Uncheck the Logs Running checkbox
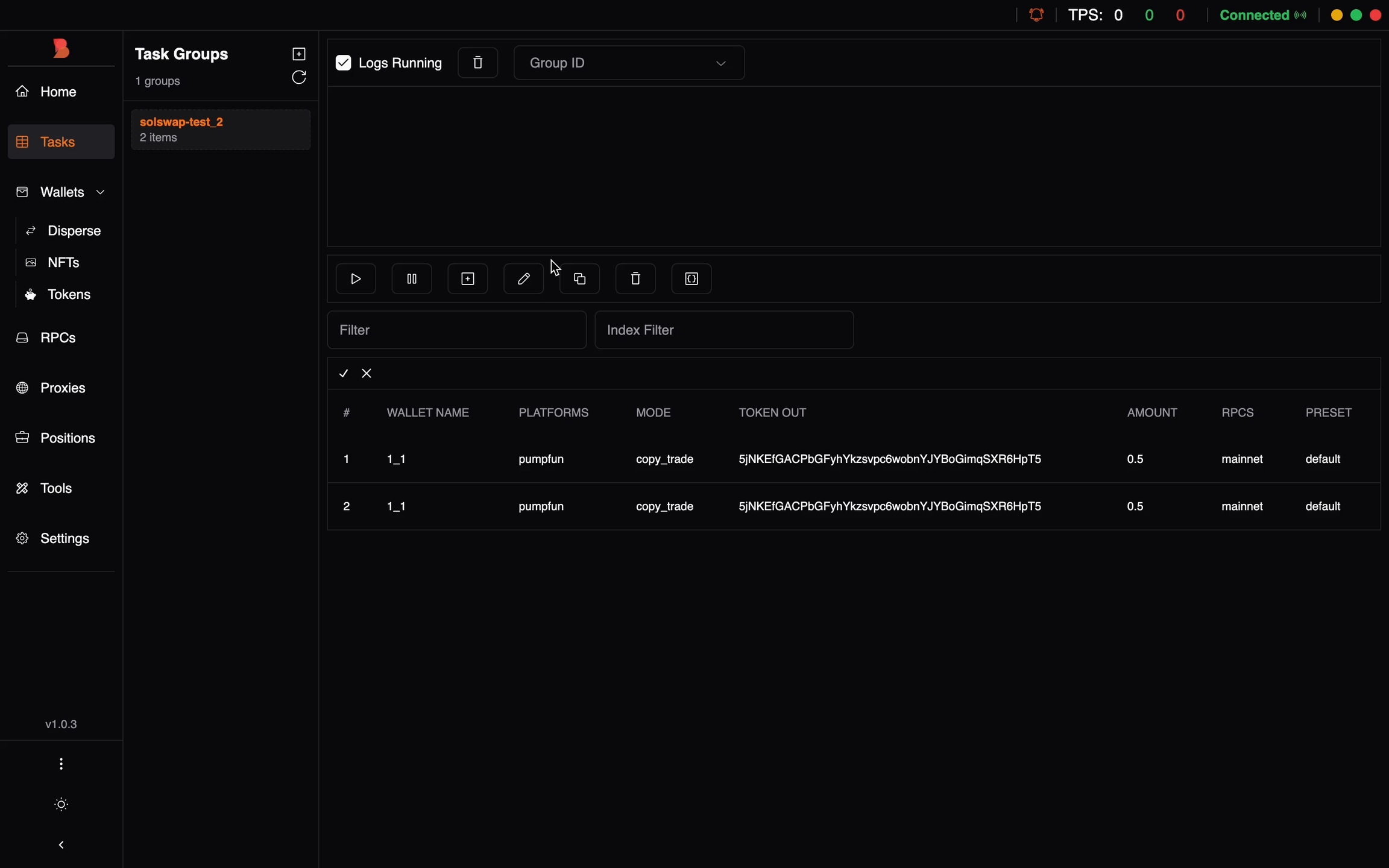This screenshot has height=868, width=1389. coord(344,63)
